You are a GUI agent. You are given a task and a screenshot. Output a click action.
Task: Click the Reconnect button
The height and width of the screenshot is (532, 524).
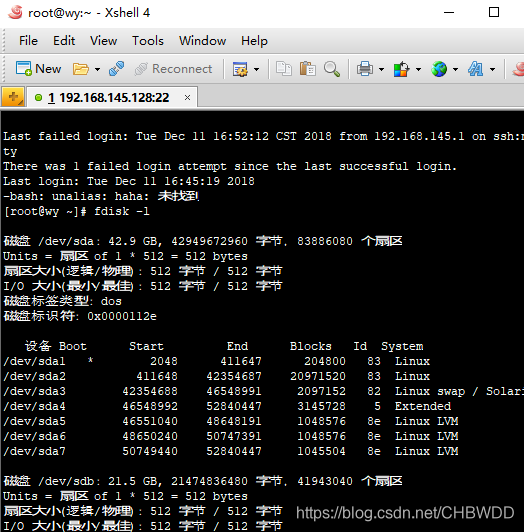coord(173,69)
